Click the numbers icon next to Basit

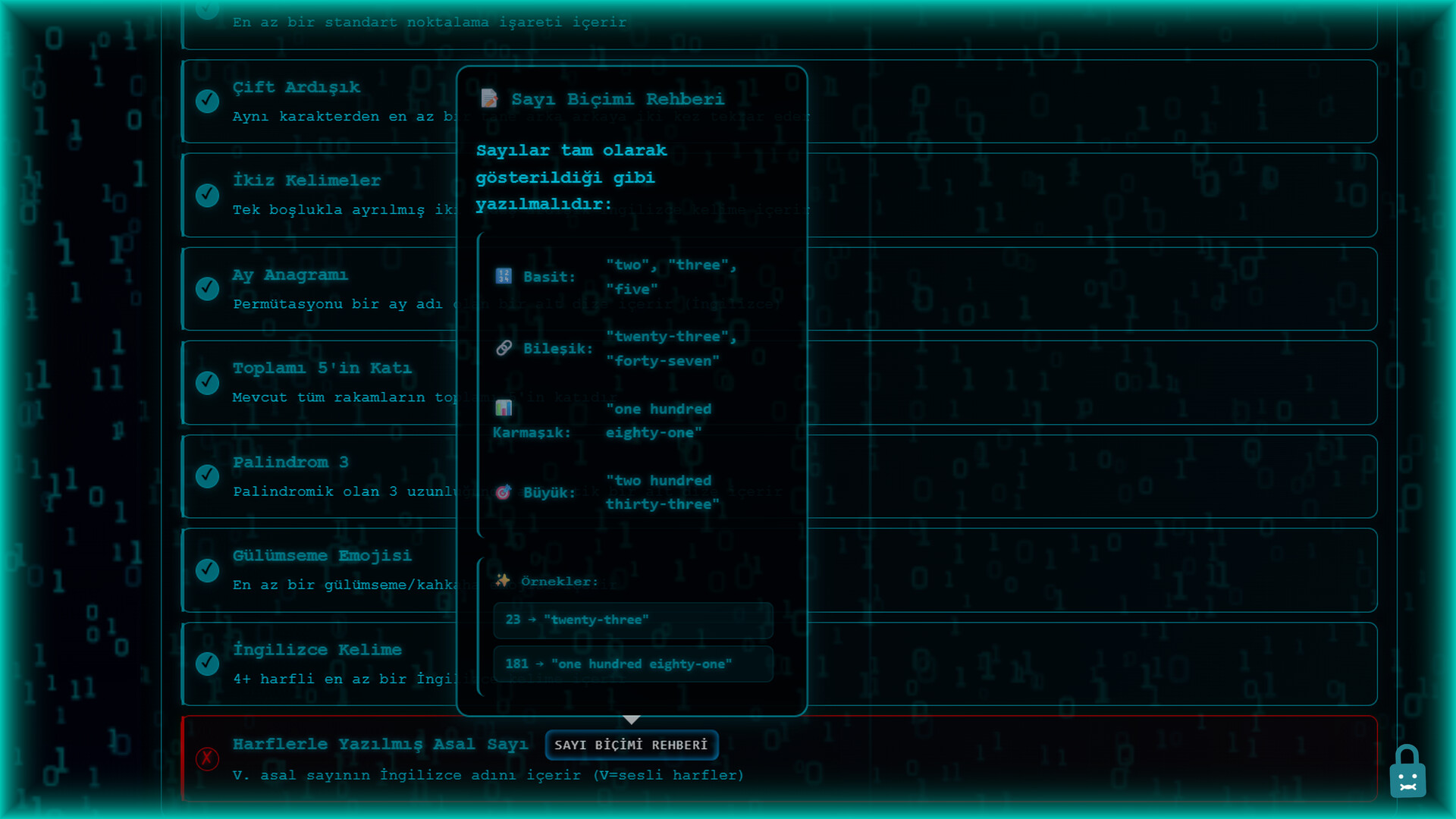click(504, 276)
